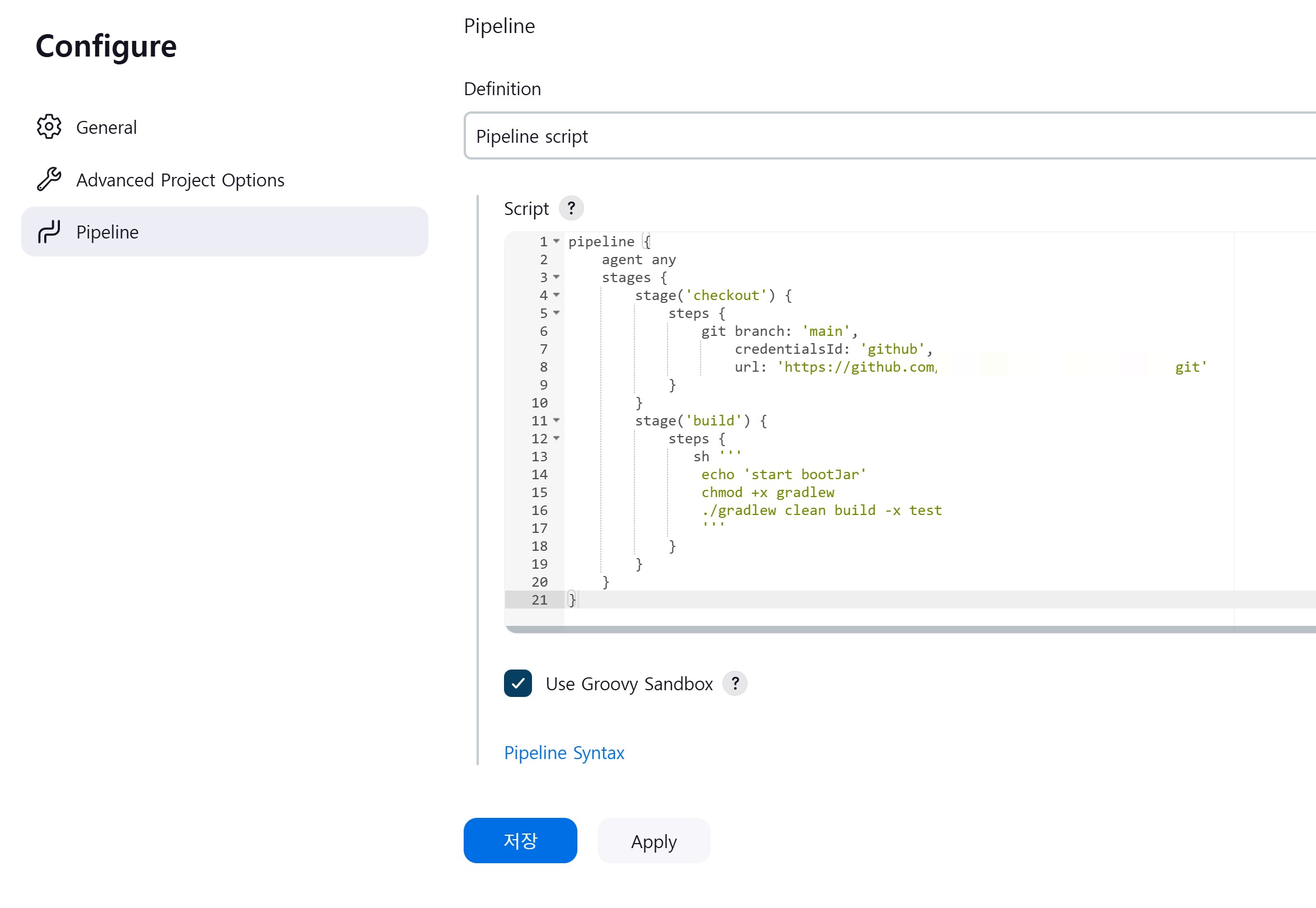The height and width of the screenshot is (908, 1316).
Task: Toggle the Use Groovy Sandbox checkbox
Action: point(517,684)
